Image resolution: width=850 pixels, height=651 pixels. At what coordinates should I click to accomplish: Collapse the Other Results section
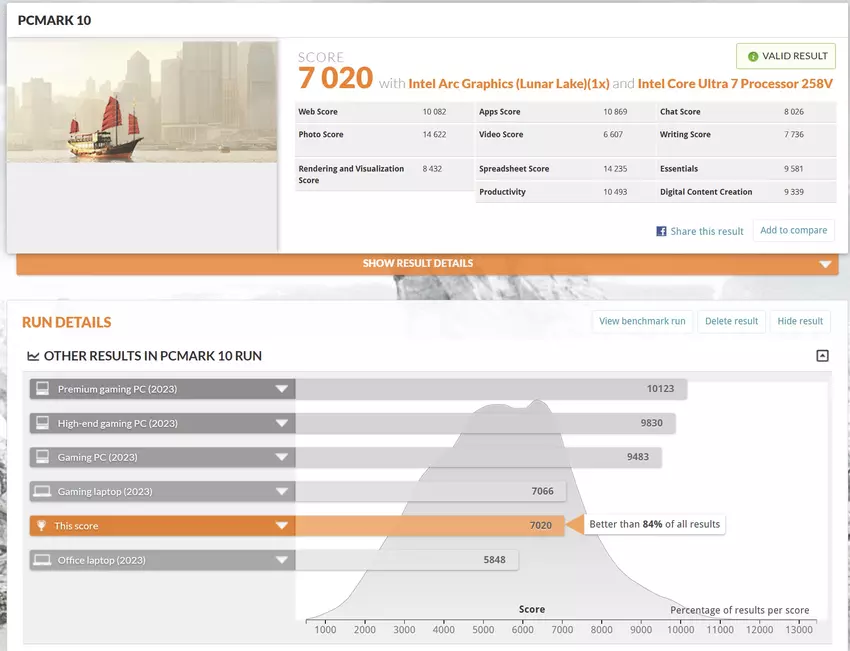point(822,355)
